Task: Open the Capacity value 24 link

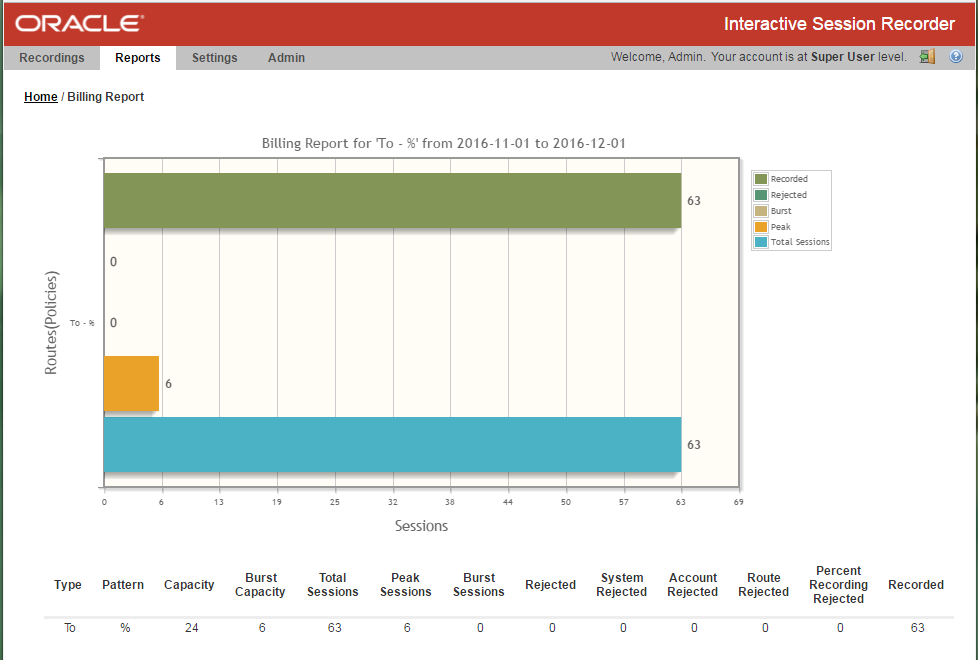Action: pyautogui.click(x=189, y=628)
